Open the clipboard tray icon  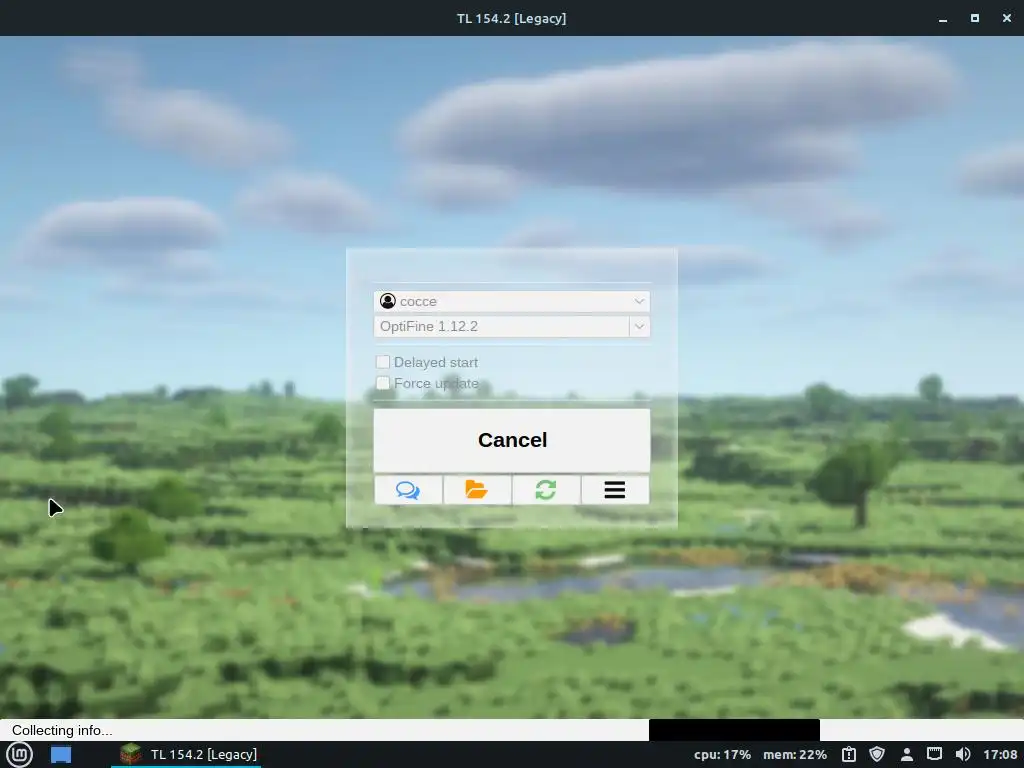pyautogui.click(x=848, y=754)
